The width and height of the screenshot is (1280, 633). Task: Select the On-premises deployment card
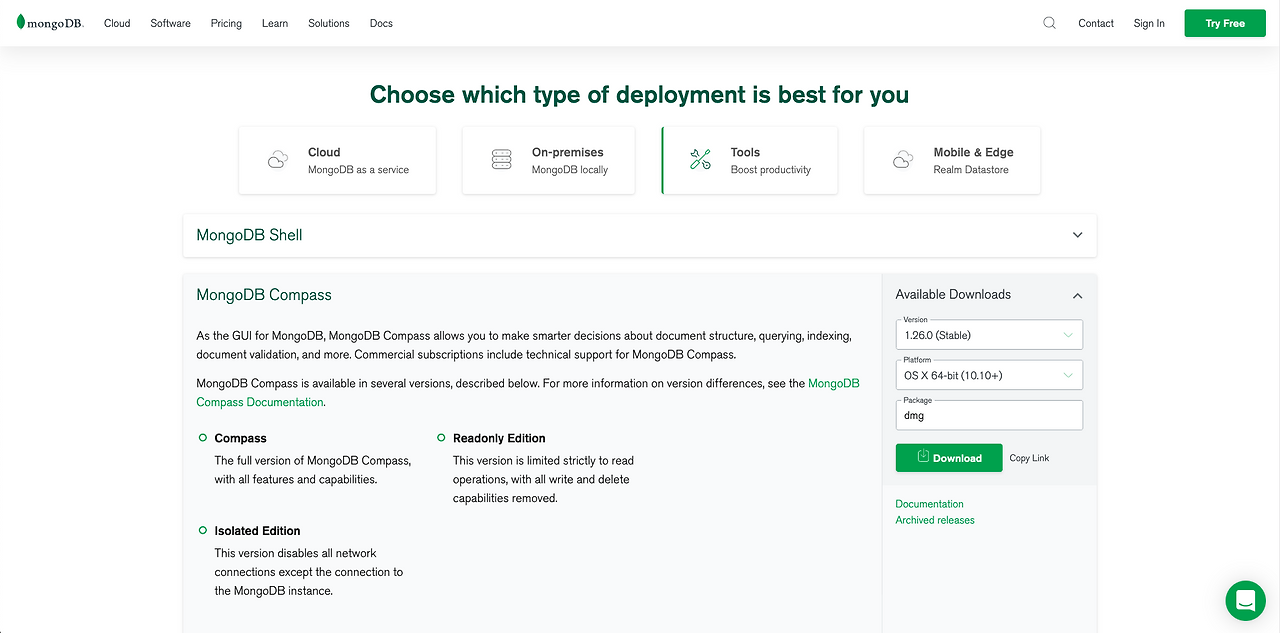click(x=548, y=160)
